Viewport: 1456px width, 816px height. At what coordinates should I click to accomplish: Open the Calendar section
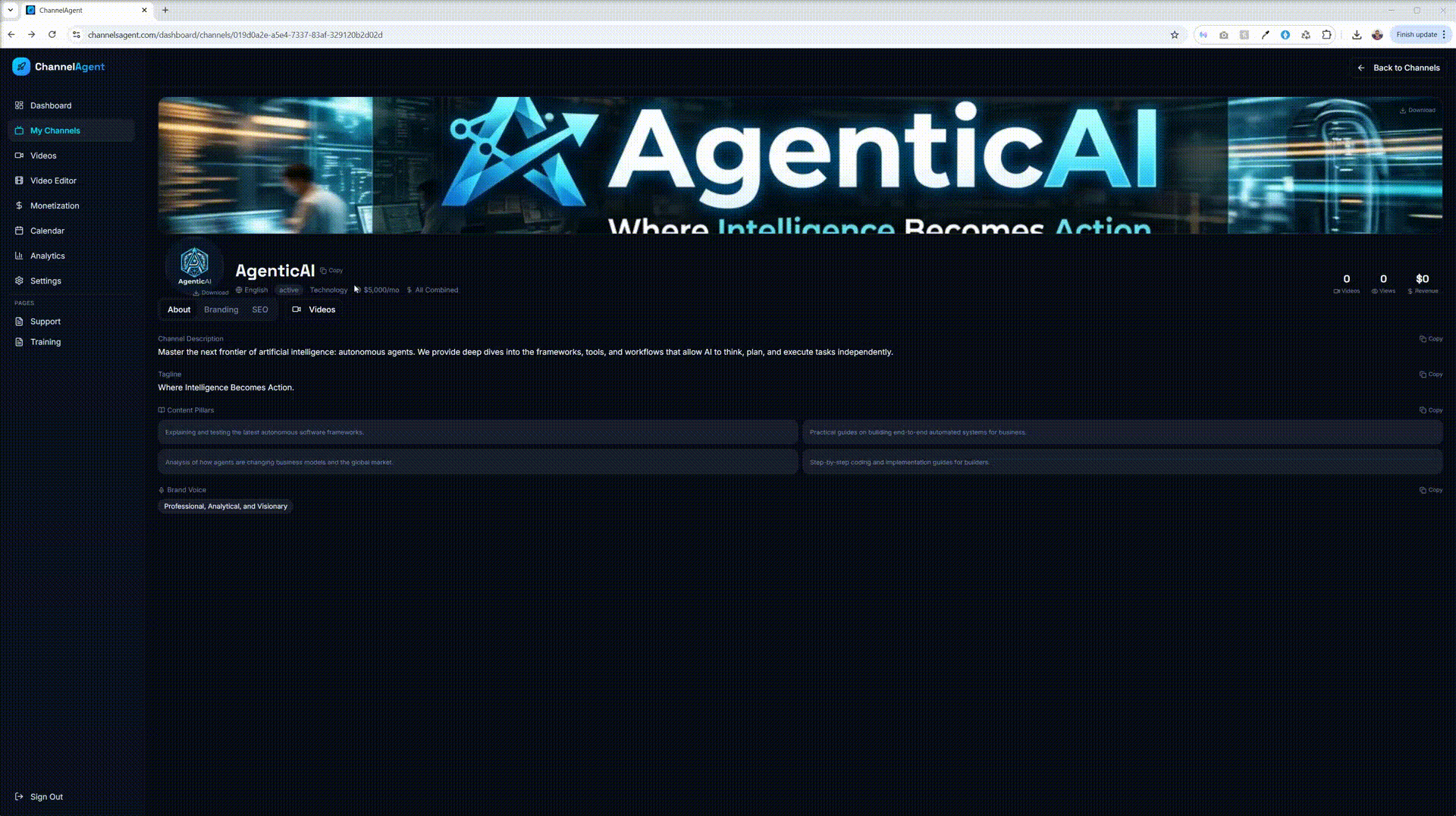click(x=47, y=231)
